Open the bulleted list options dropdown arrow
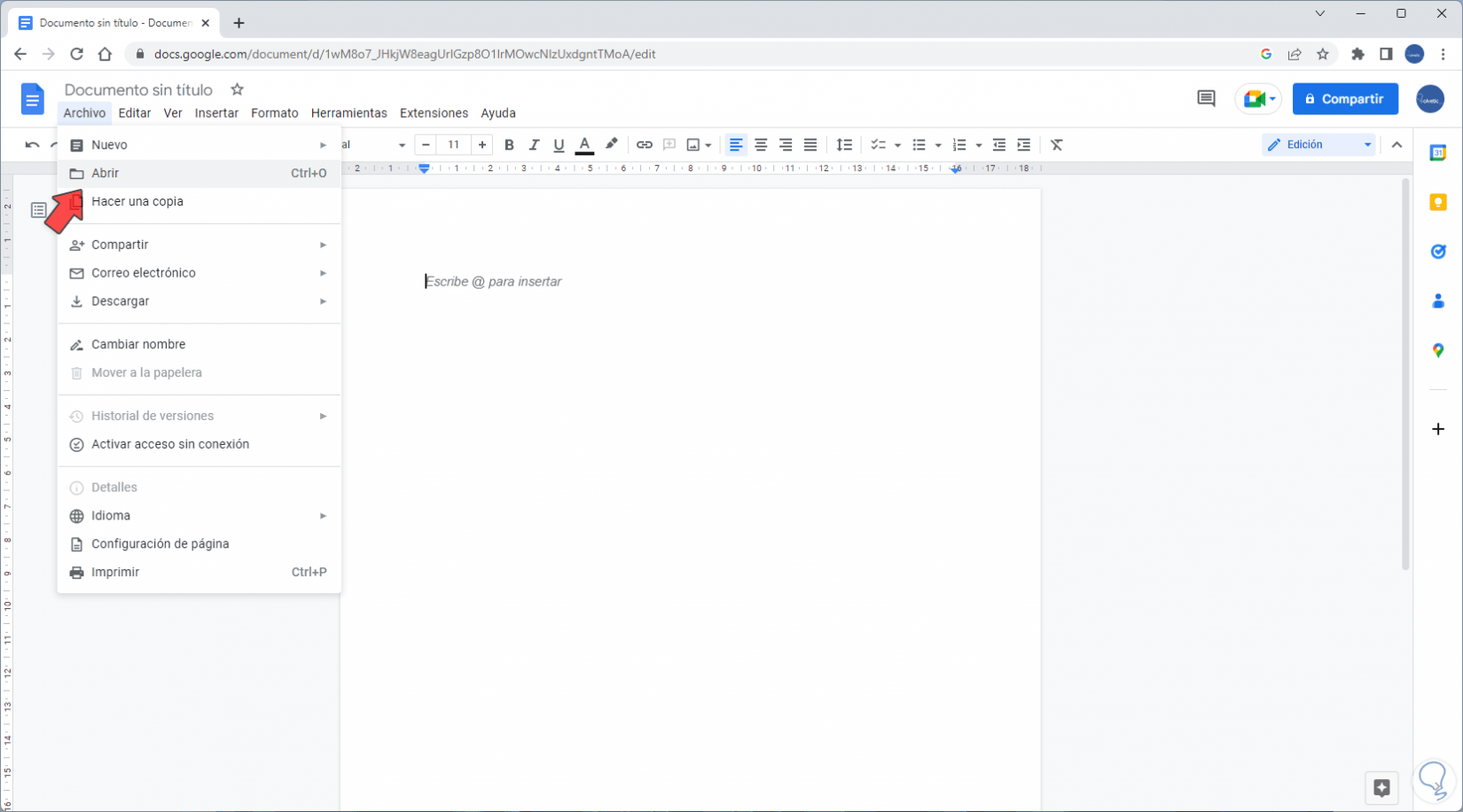1463x812 pixels. (x=938, y=145)
